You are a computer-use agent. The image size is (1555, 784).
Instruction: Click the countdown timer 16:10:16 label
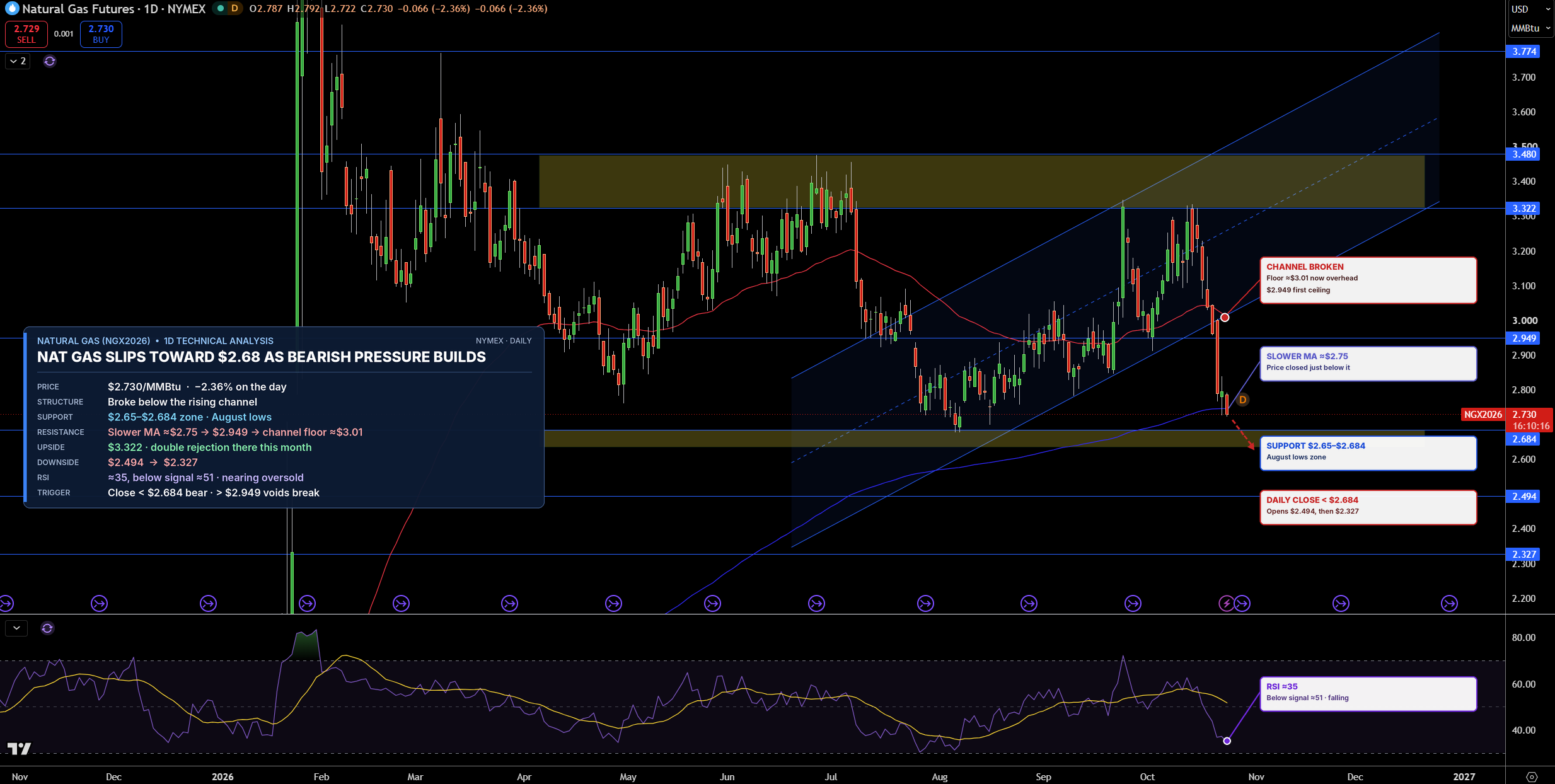(1530, 426)
